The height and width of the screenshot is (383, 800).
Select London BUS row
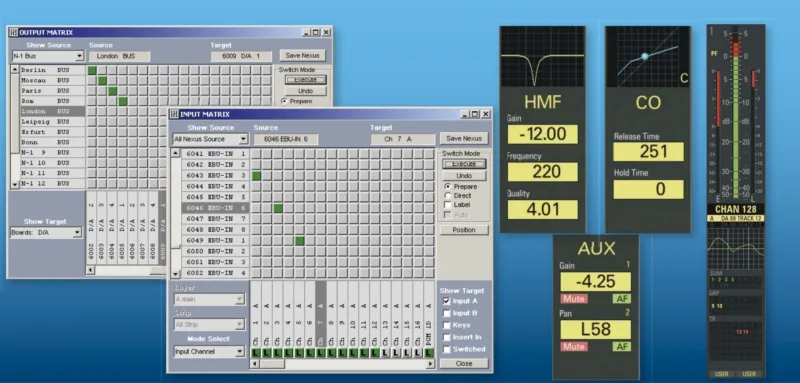click(x=53, y=111)
